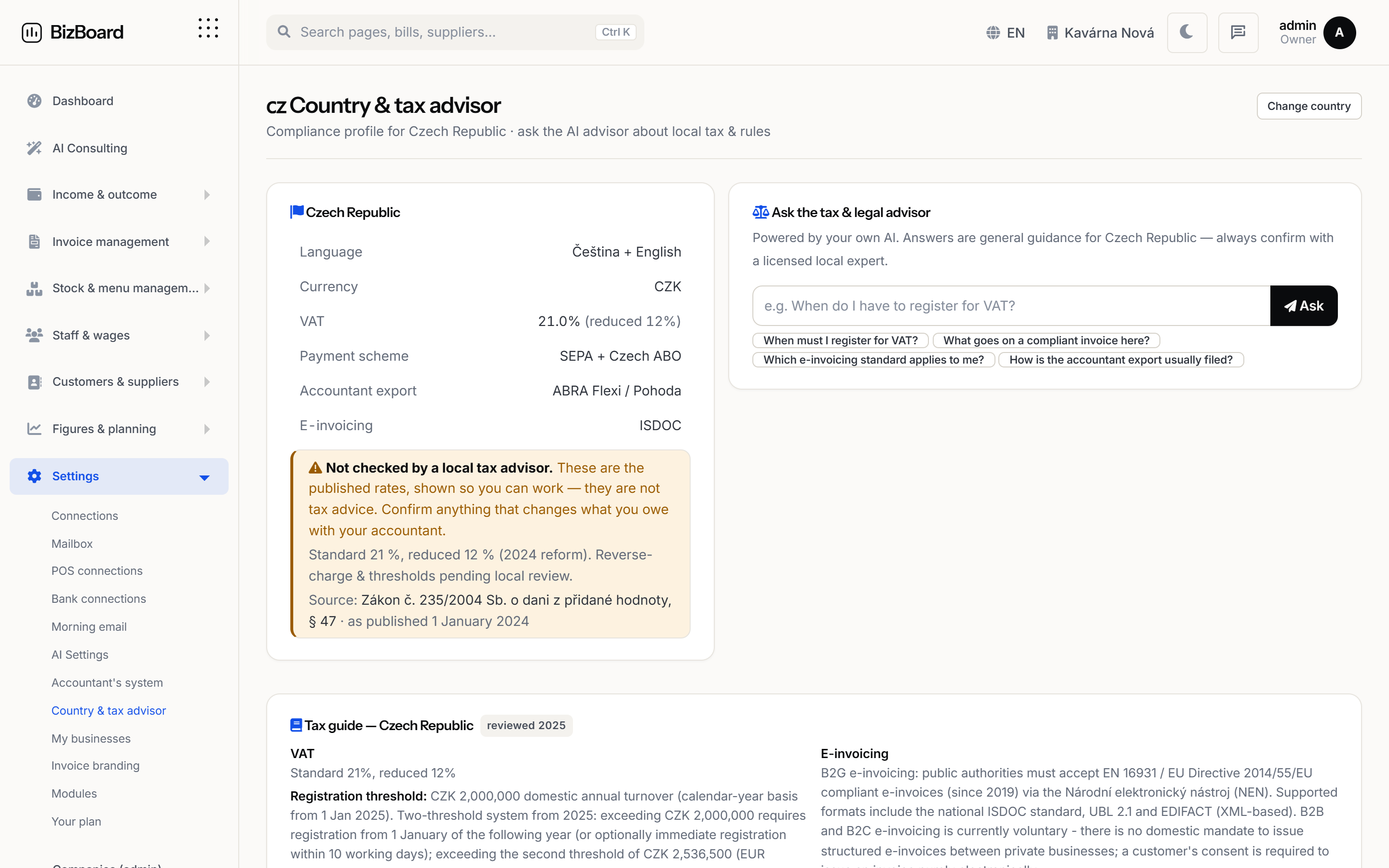The image size is (1389, 868).
Task: Click the search magnifier icon
Action: (x=284, y=31)
